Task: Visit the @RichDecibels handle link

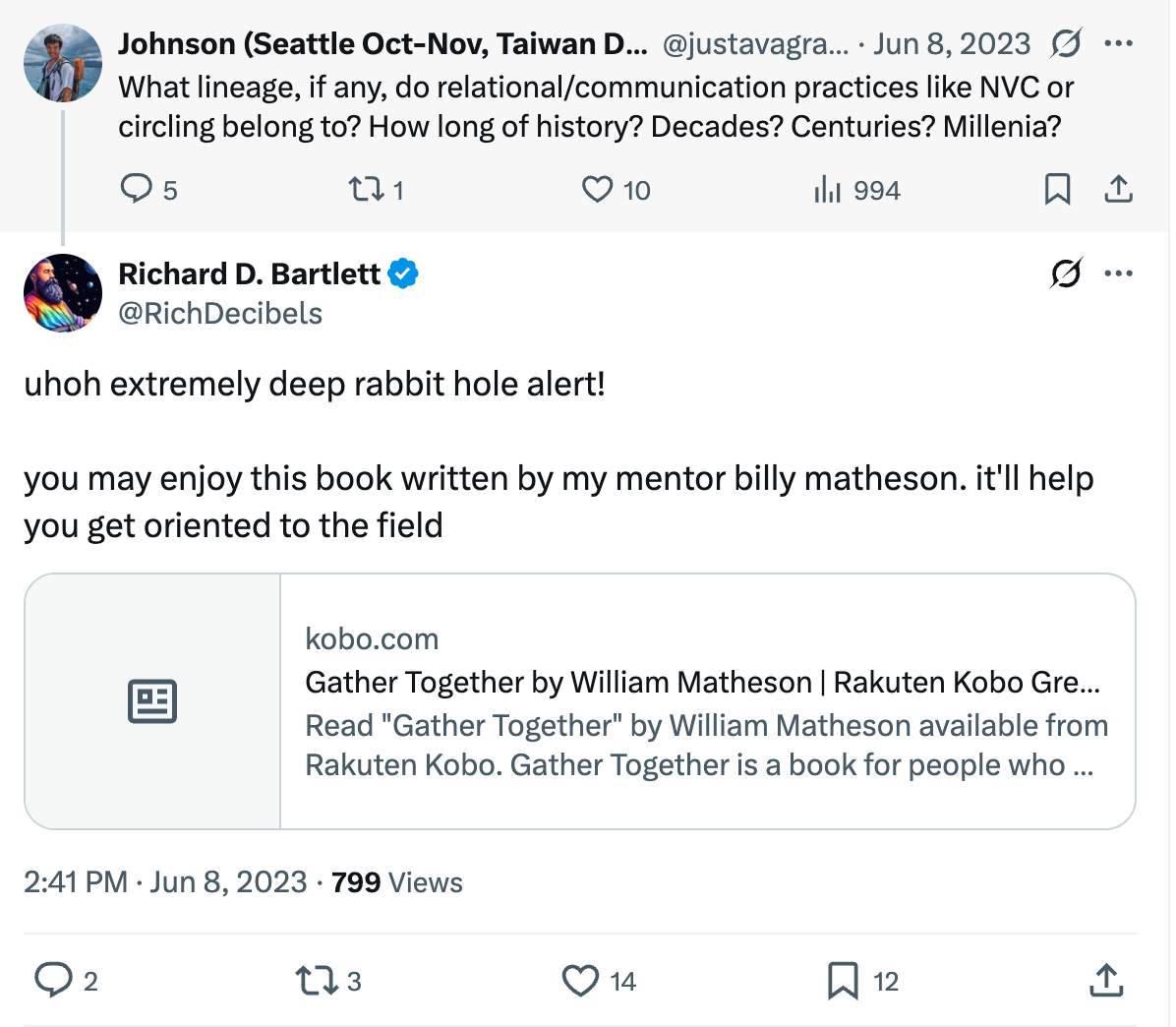Action: (220, 314)
